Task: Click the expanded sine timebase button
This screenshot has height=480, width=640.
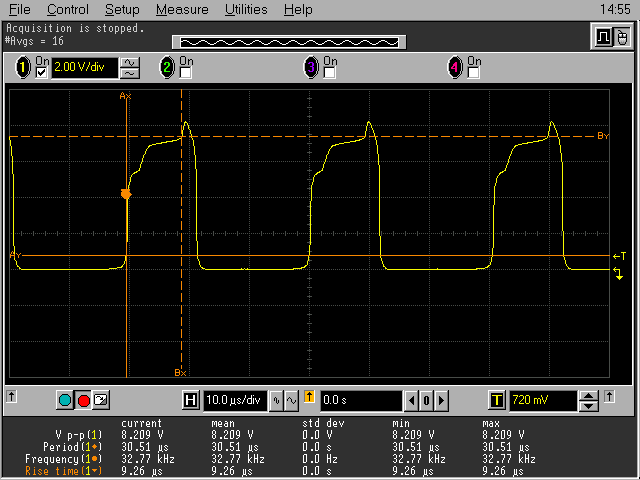Action: tap(291, 401)
